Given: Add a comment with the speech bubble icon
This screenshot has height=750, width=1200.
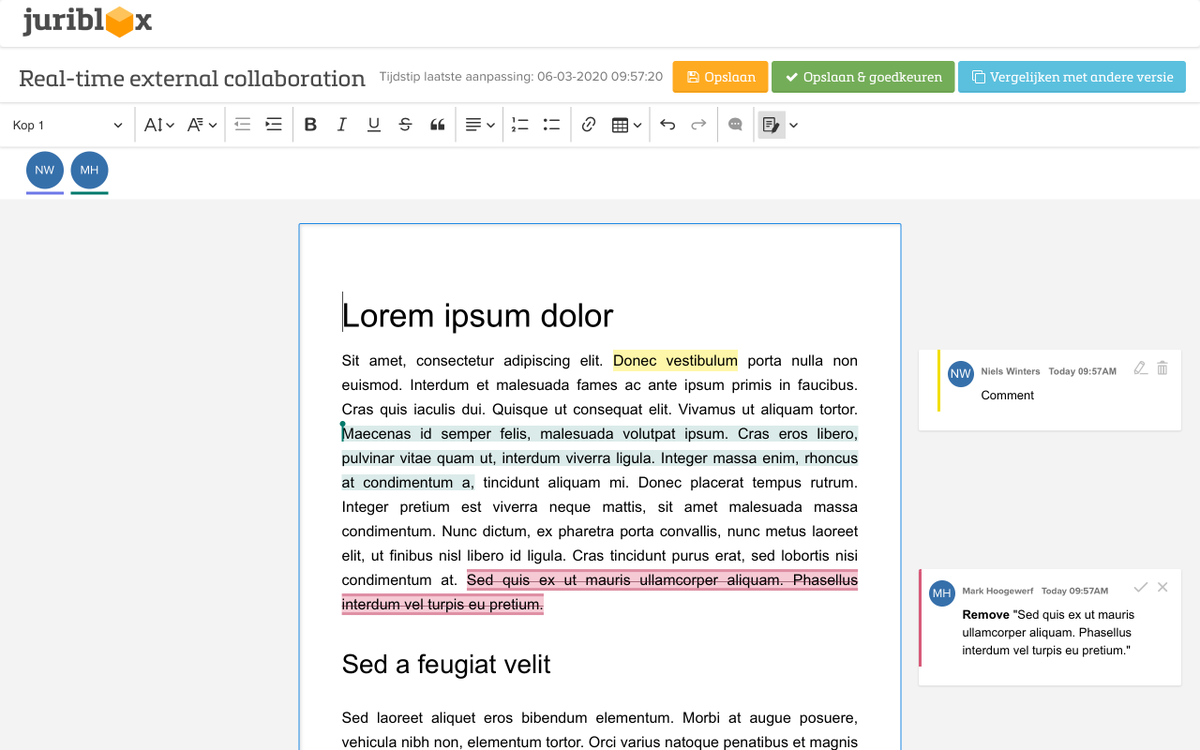Looking at the screenshot, I should tap(736, 125).
